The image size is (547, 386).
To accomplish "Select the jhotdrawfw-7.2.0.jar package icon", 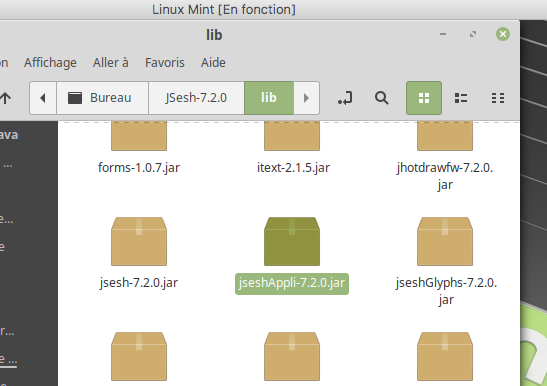I will click(445, 136).
